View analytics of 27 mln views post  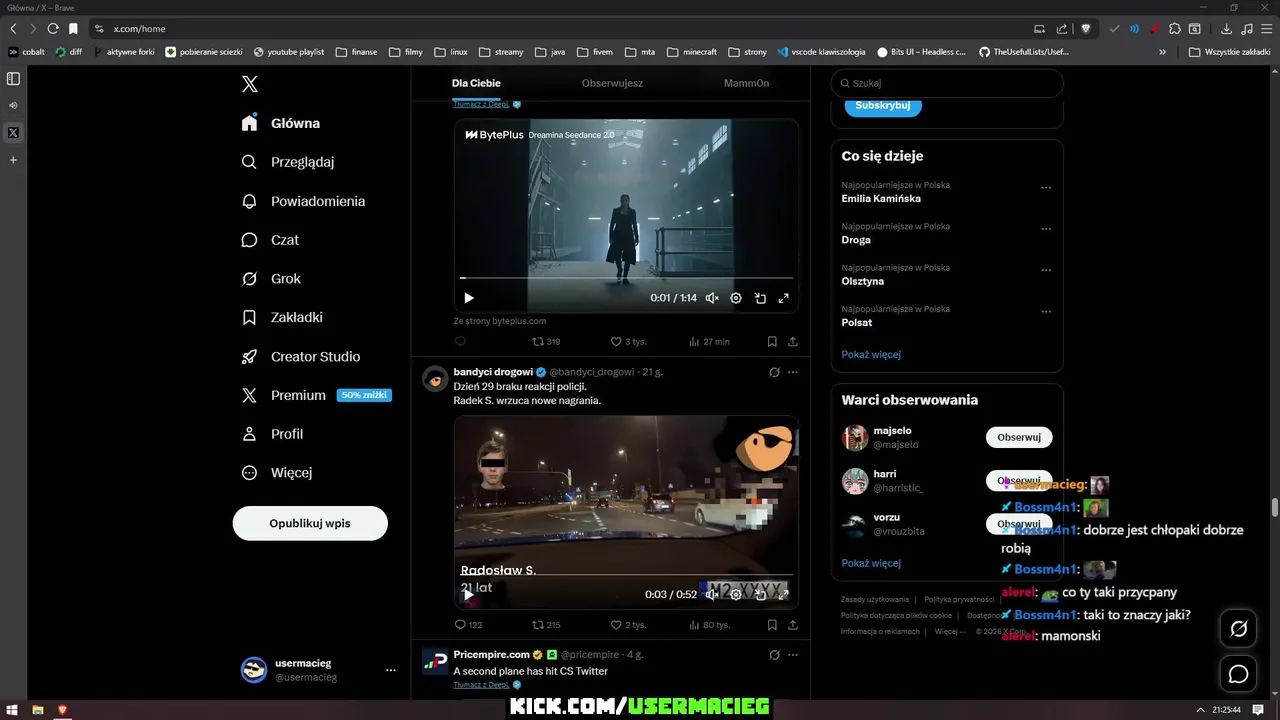tap(709, 342)
